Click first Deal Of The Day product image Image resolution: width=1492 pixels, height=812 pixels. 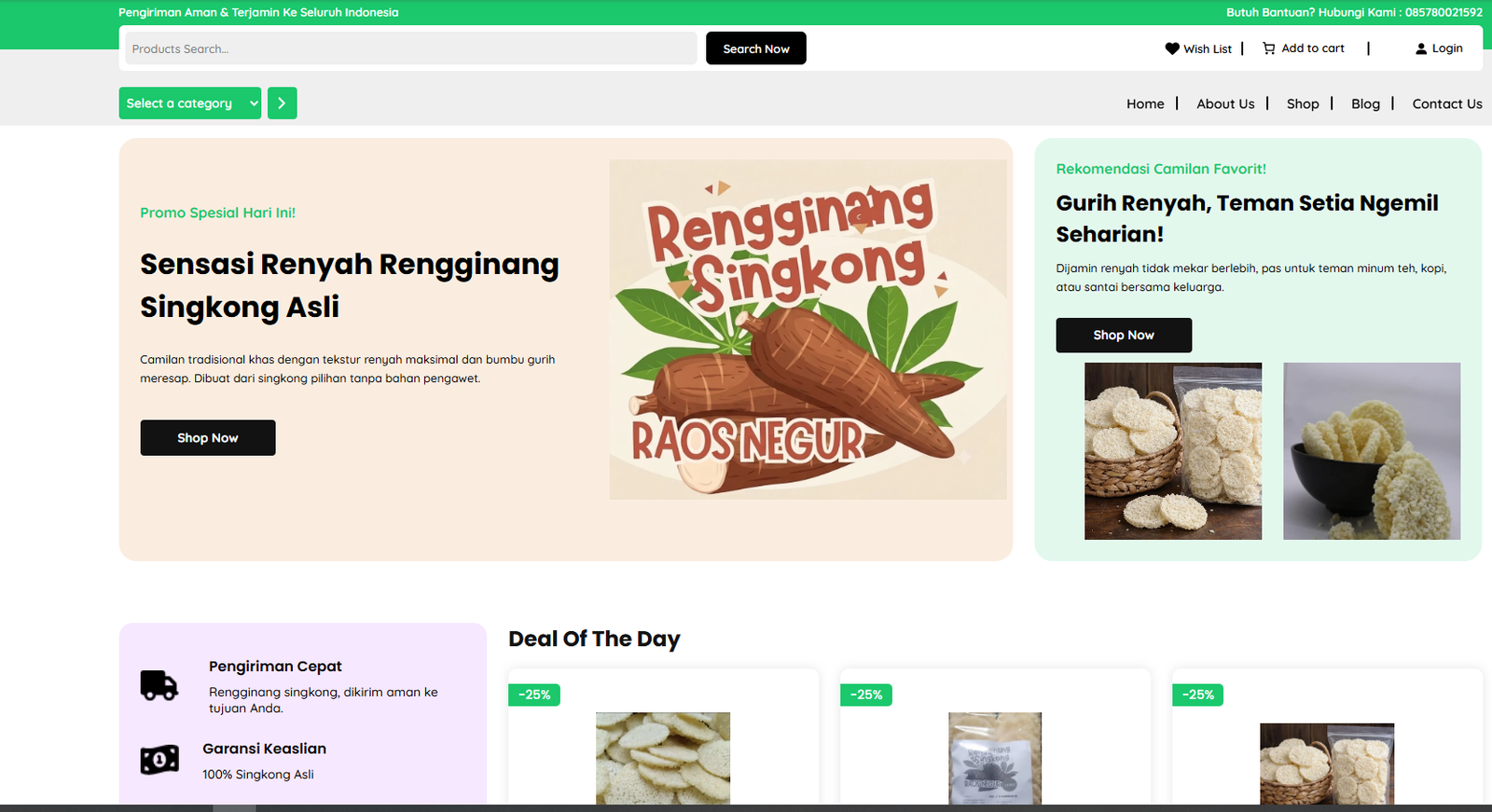[x=663, y=758]
